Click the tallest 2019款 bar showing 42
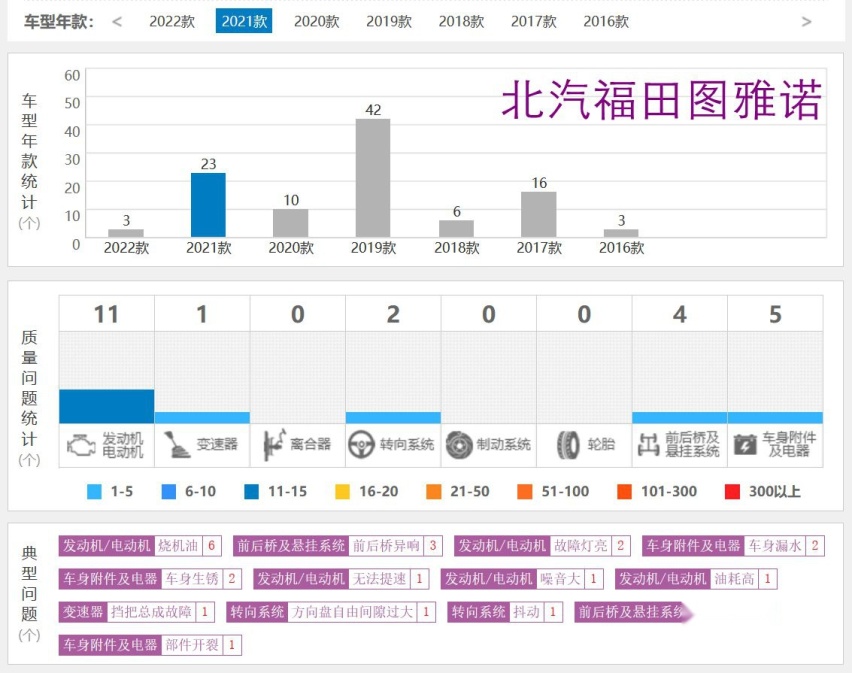This screenshot has height=673, width=852. [x=373, y=178]
